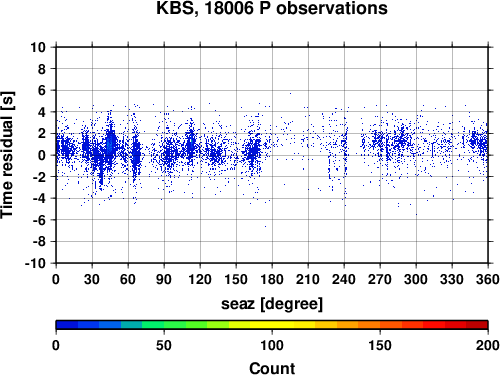Click the colorbar tick label 50
500x375 pixels.
164,345
